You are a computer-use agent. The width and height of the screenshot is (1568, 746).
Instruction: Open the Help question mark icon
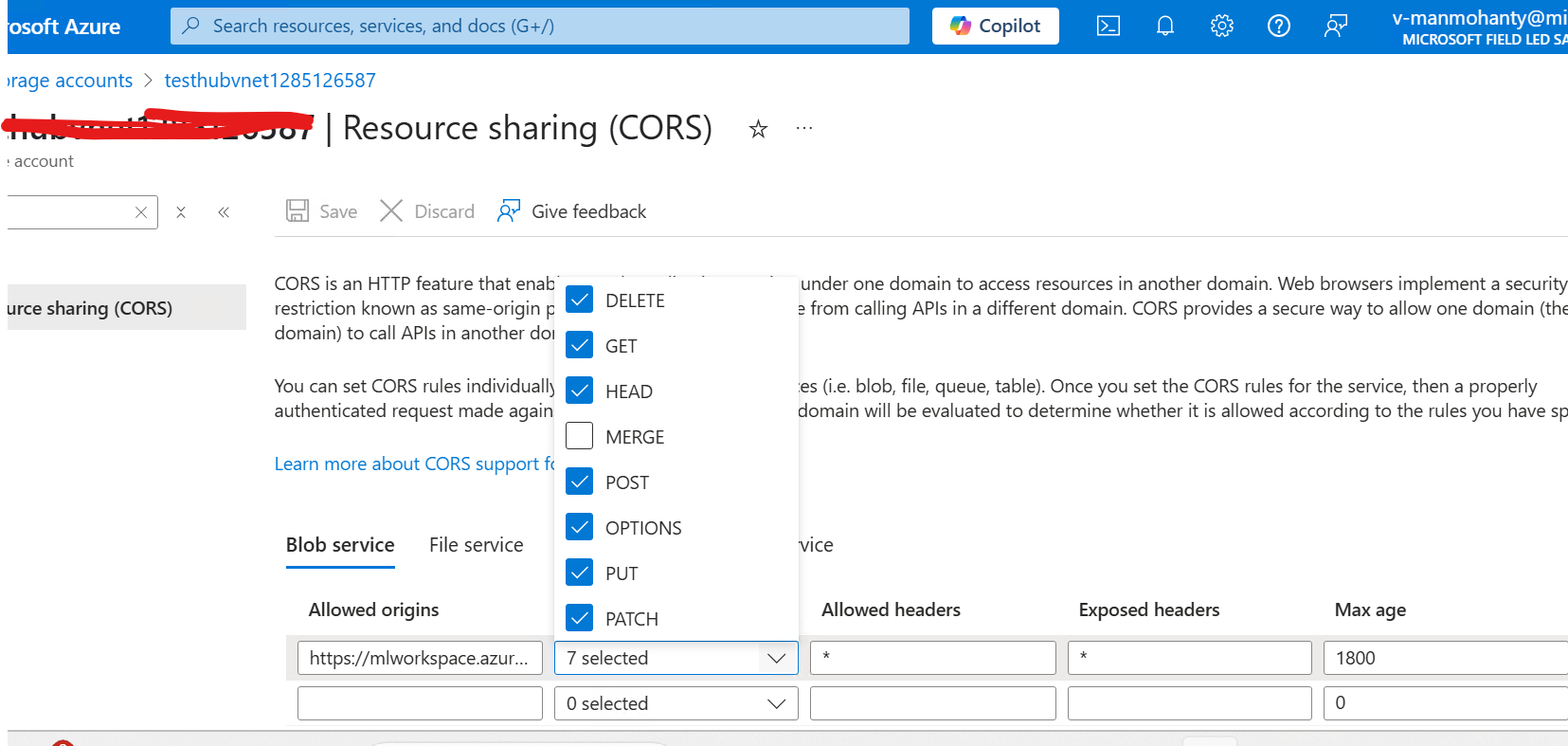pyautogui.click(x=1279, y=27)
